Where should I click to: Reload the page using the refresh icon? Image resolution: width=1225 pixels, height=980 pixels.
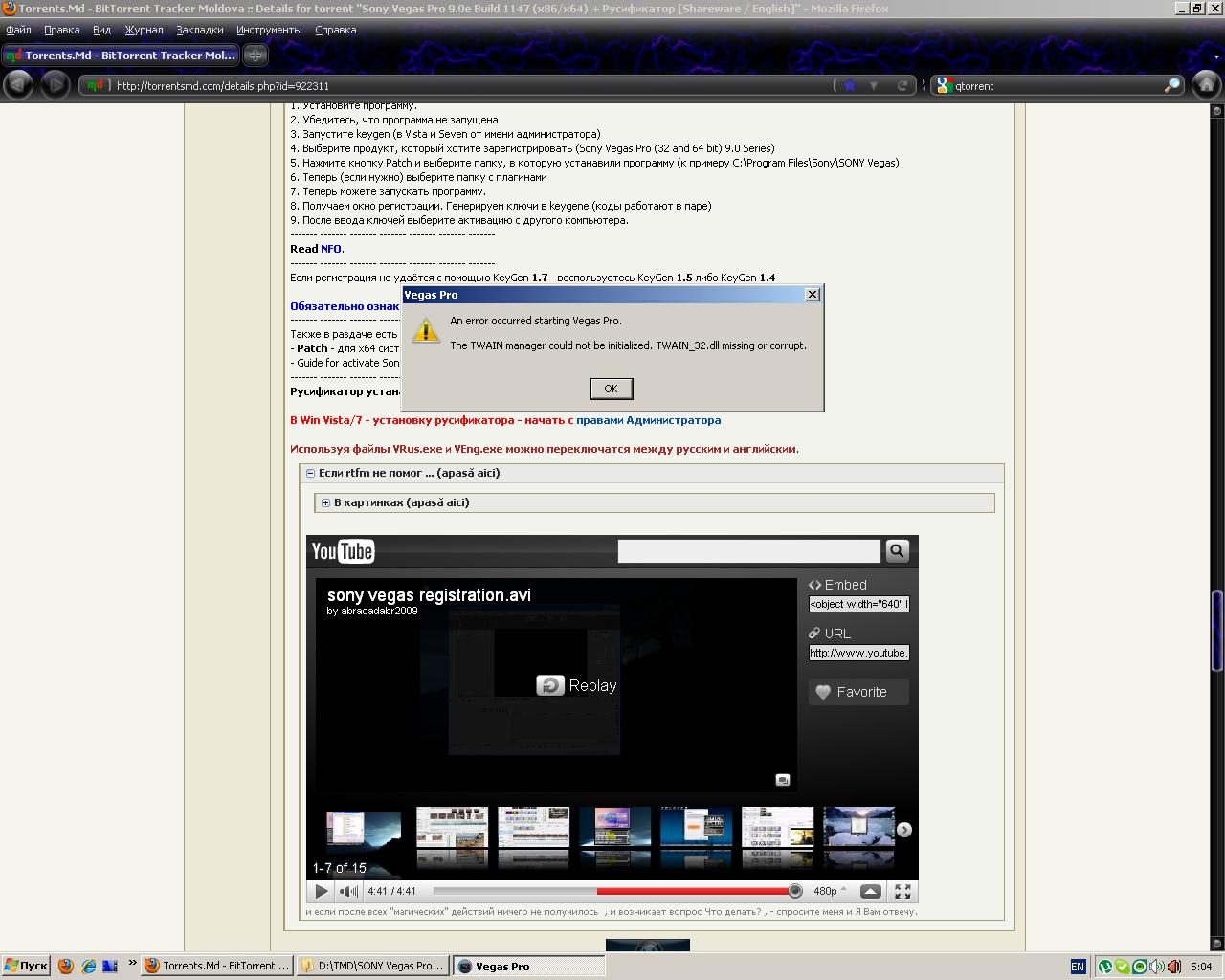click(x=902, y=85)
